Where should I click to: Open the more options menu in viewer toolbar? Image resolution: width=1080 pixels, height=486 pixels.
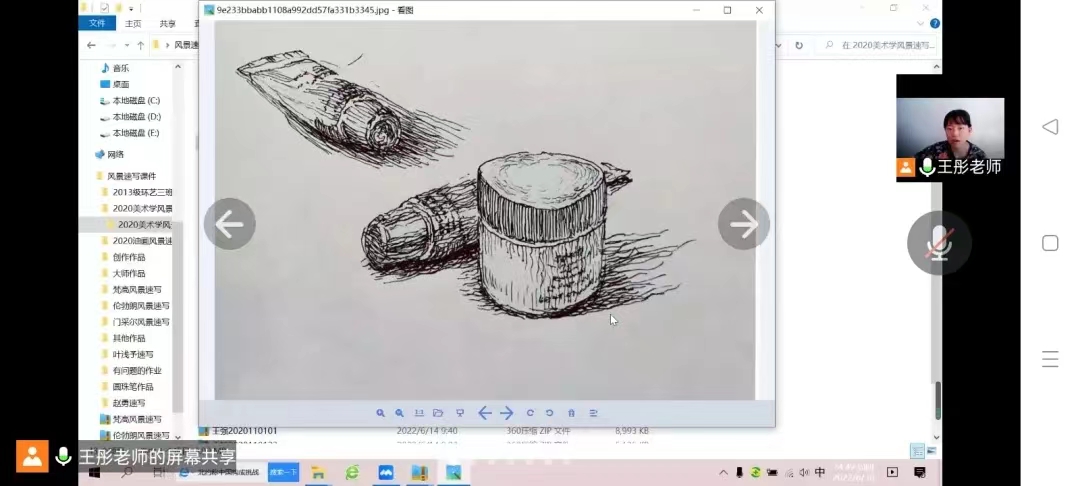click(593, 413)
